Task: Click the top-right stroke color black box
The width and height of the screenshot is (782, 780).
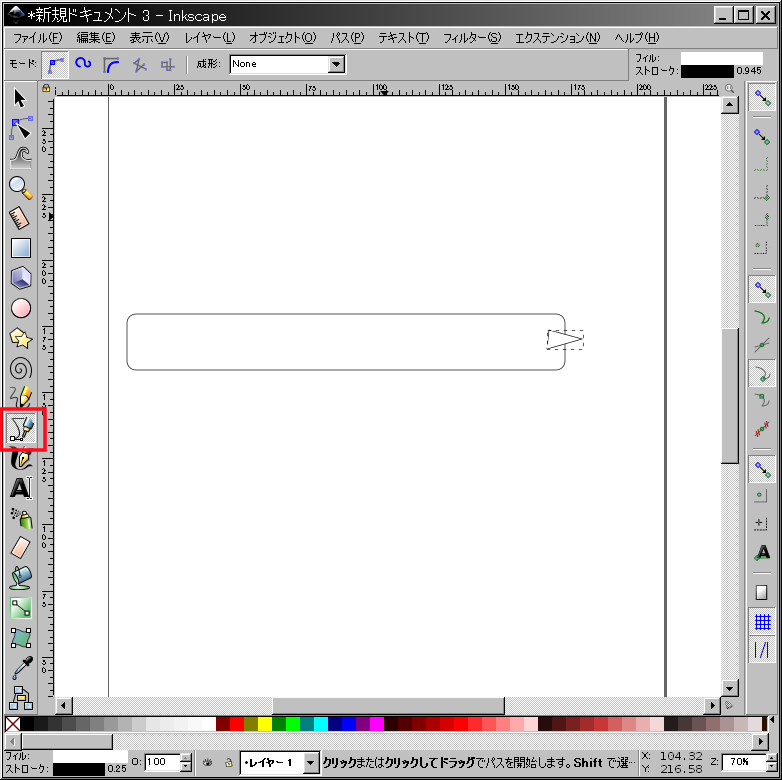Action: pos(707,71)
